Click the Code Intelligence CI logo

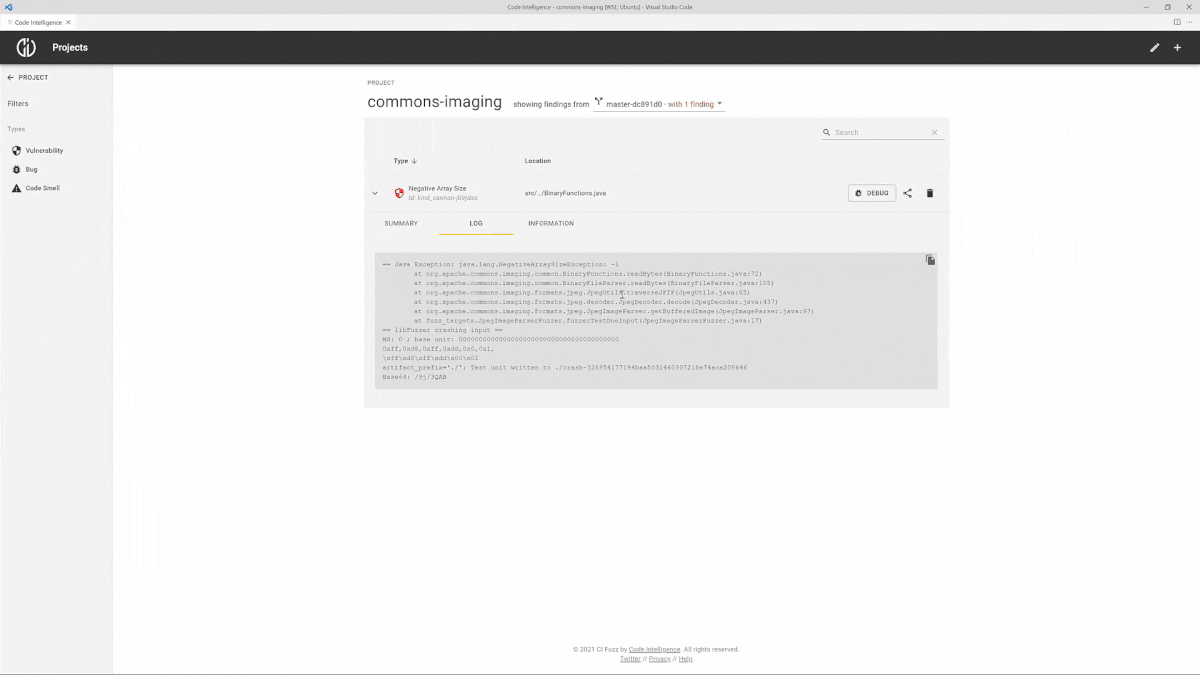click(26, 47)
